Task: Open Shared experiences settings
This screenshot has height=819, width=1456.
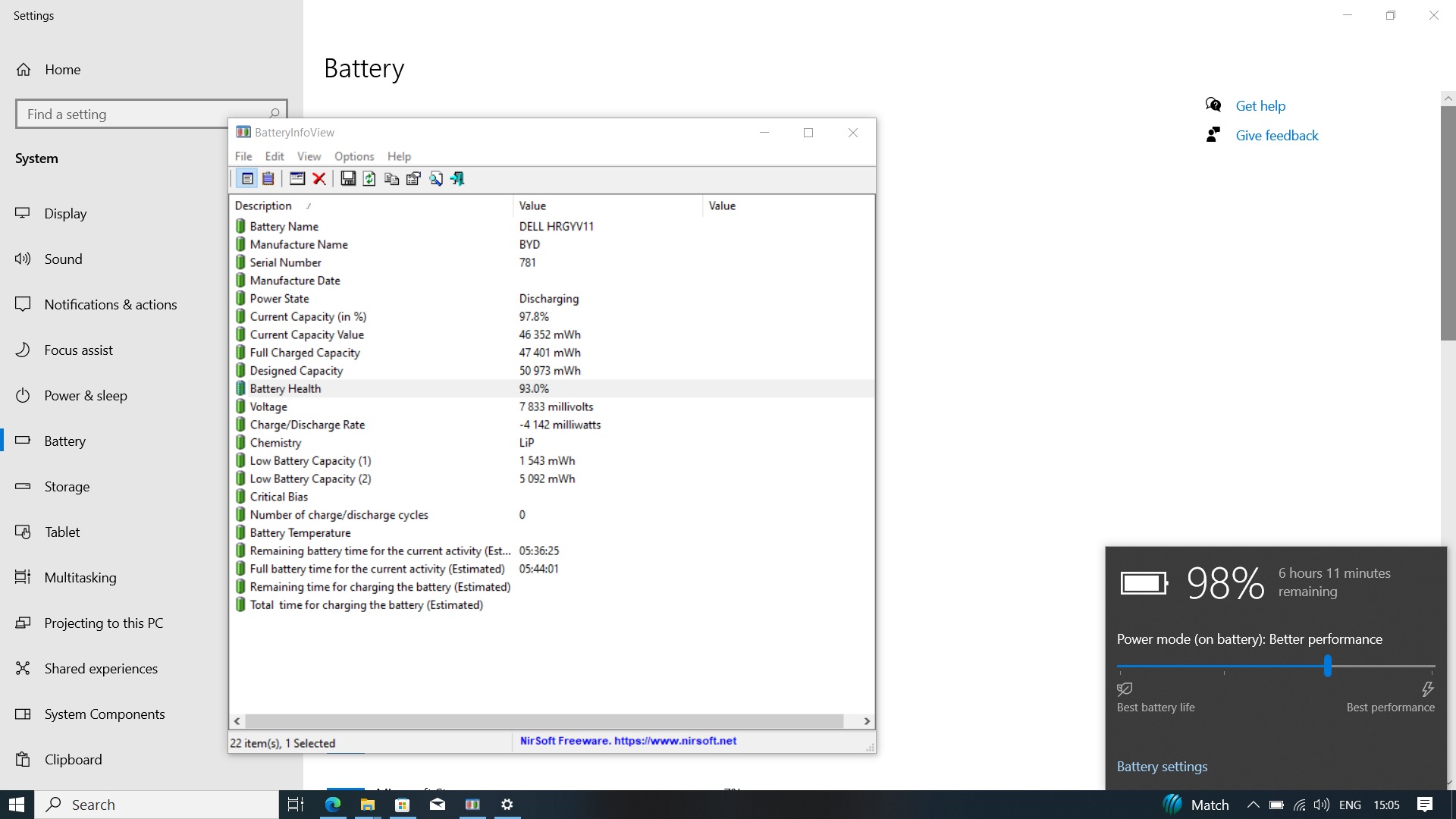Action: coord(101,669)
